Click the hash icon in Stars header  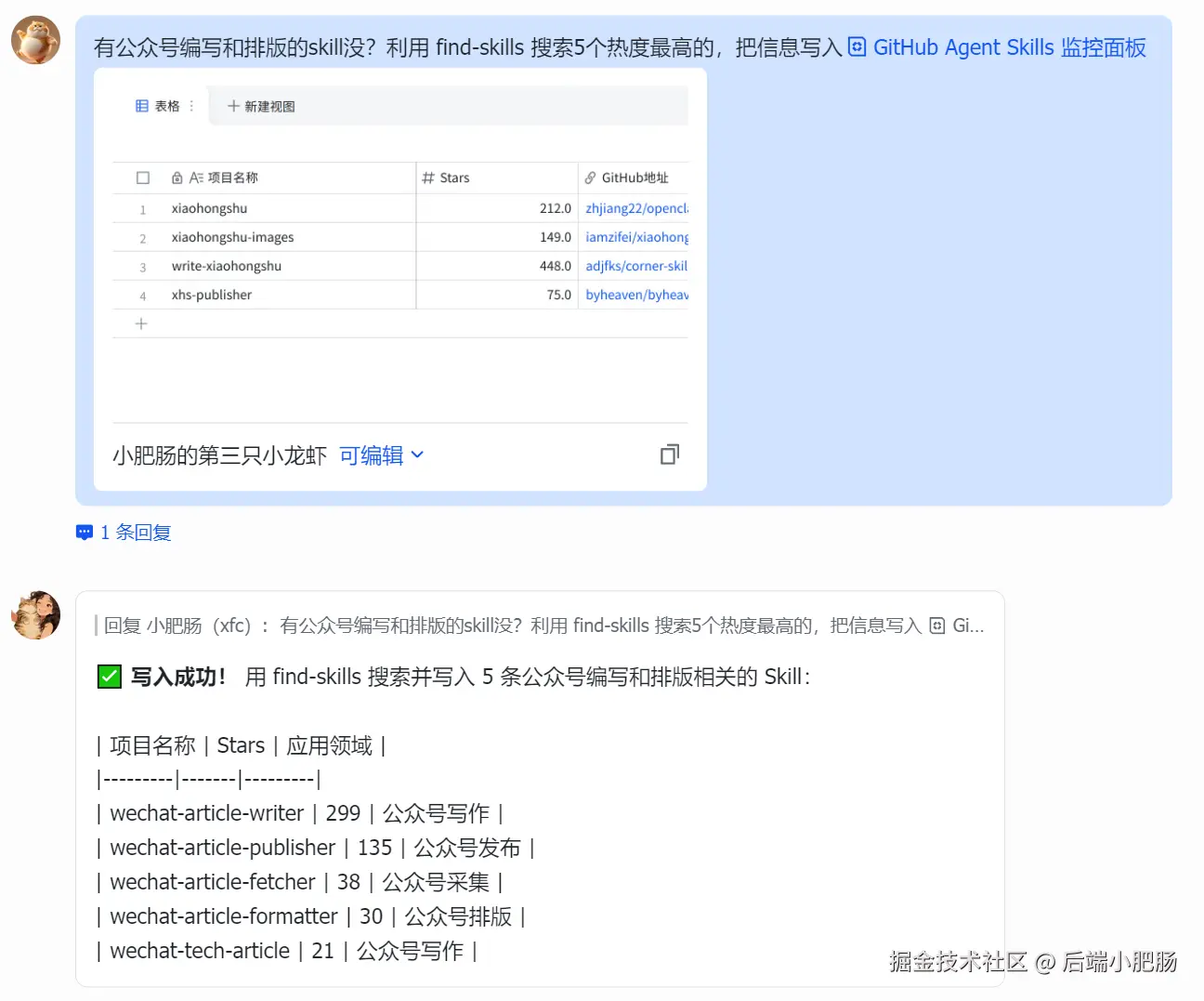[x=428, y=178]
